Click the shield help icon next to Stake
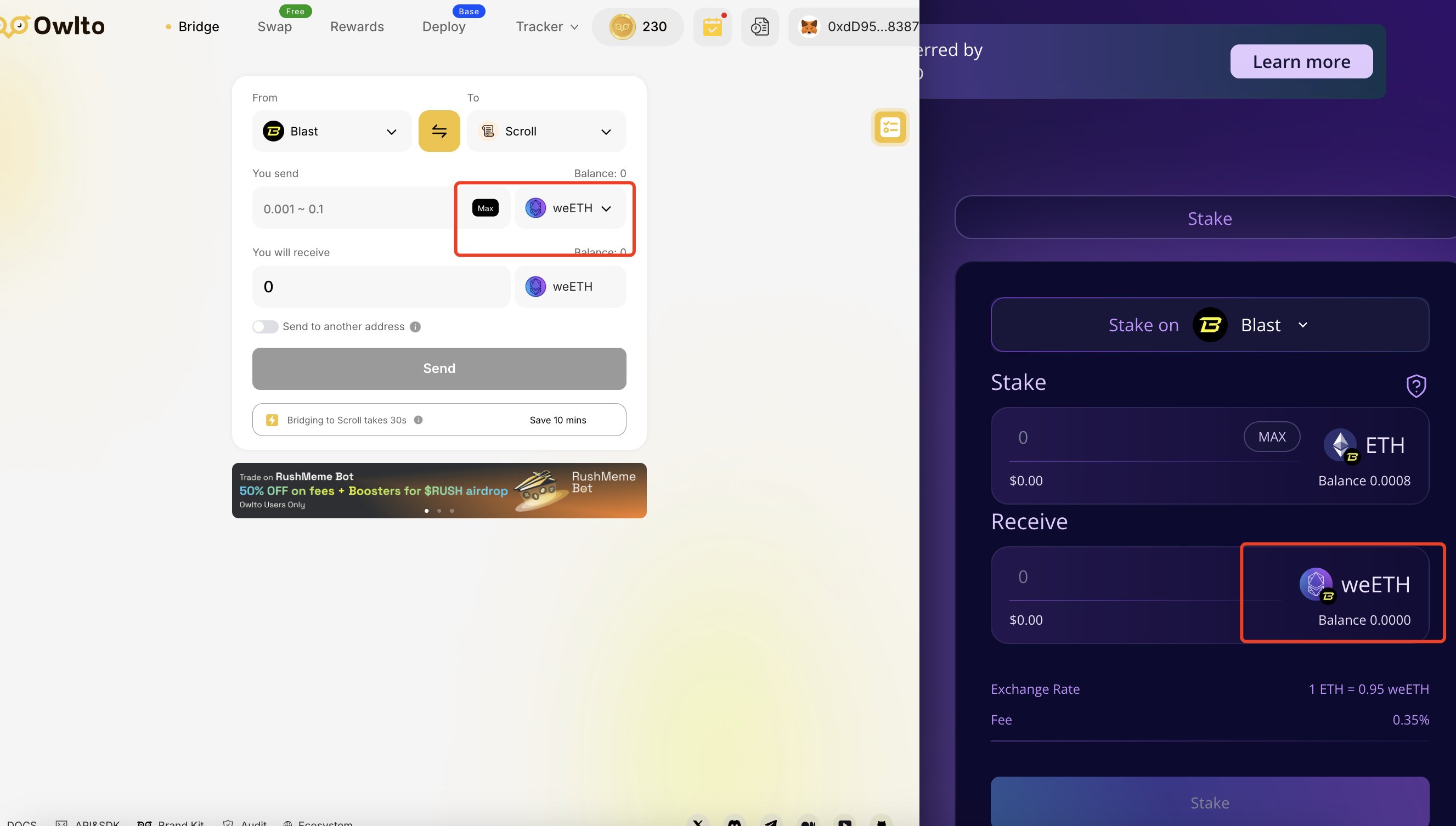 point(1416,386)
